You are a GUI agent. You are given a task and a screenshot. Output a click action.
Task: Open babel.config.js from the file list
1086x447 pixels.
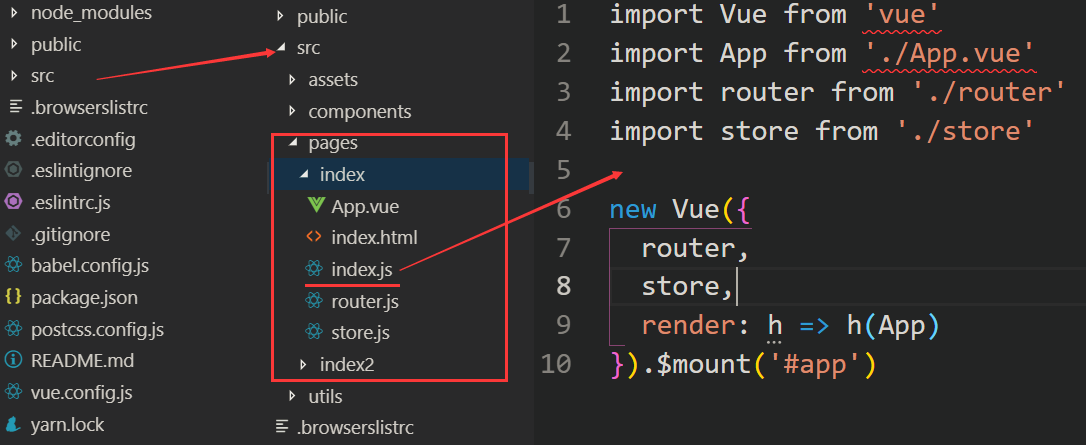(90, 265)
